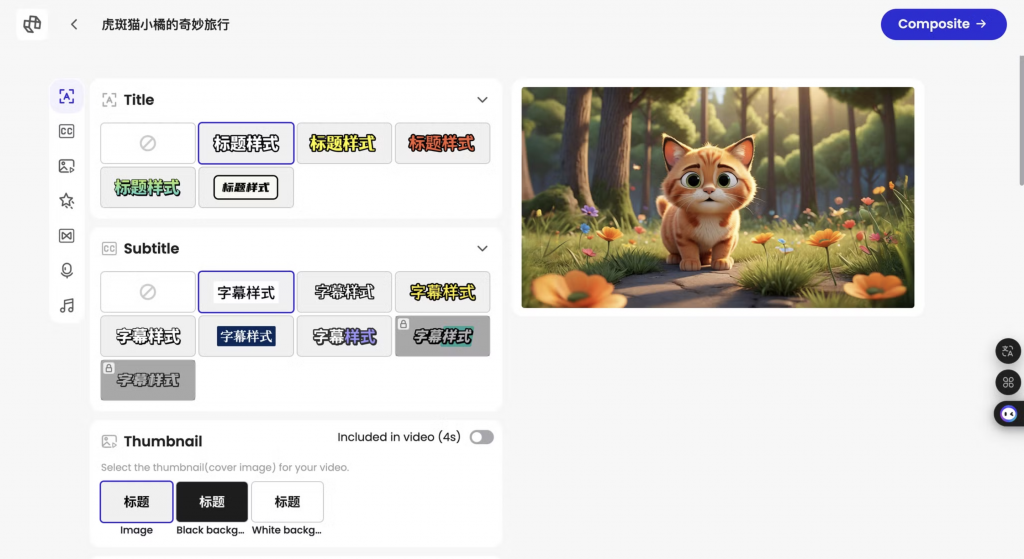The height and width of the screenshot is (559, 1024).
Task: Select the plain black subtitle style
Action: pos(246,292)
